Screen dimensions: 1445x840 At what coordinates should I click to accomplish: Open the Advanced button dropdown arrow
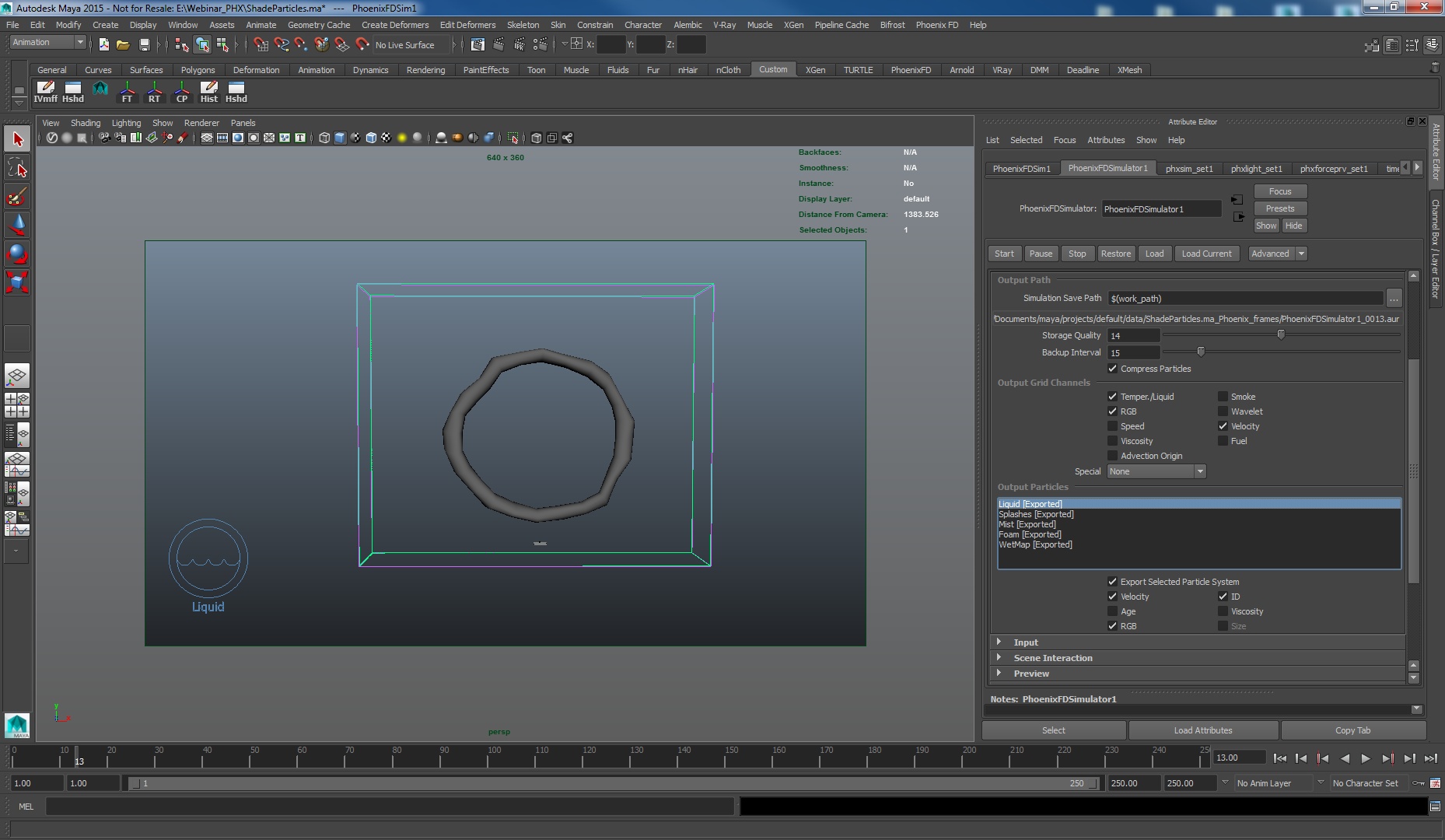(1301, 254)
